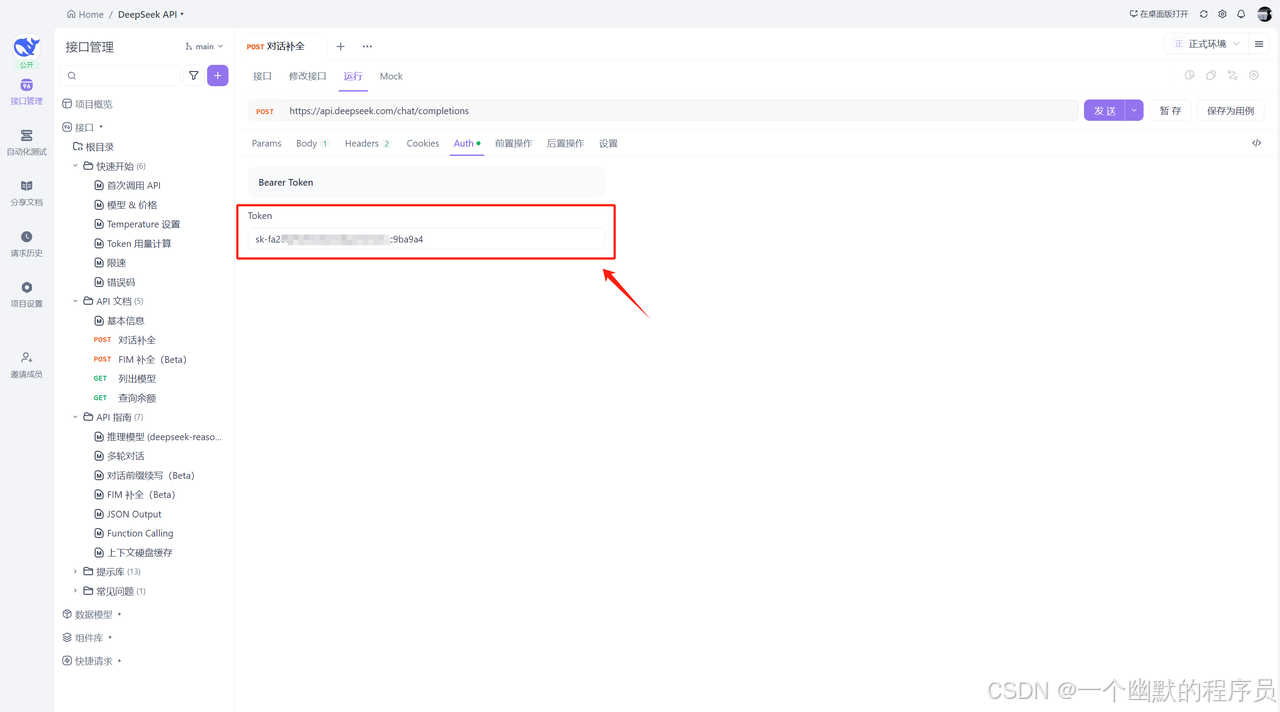Open the dropdown arrow next to 发送
The image size is (1280, 712).
pyautogui.click(x=1134, y=110)
